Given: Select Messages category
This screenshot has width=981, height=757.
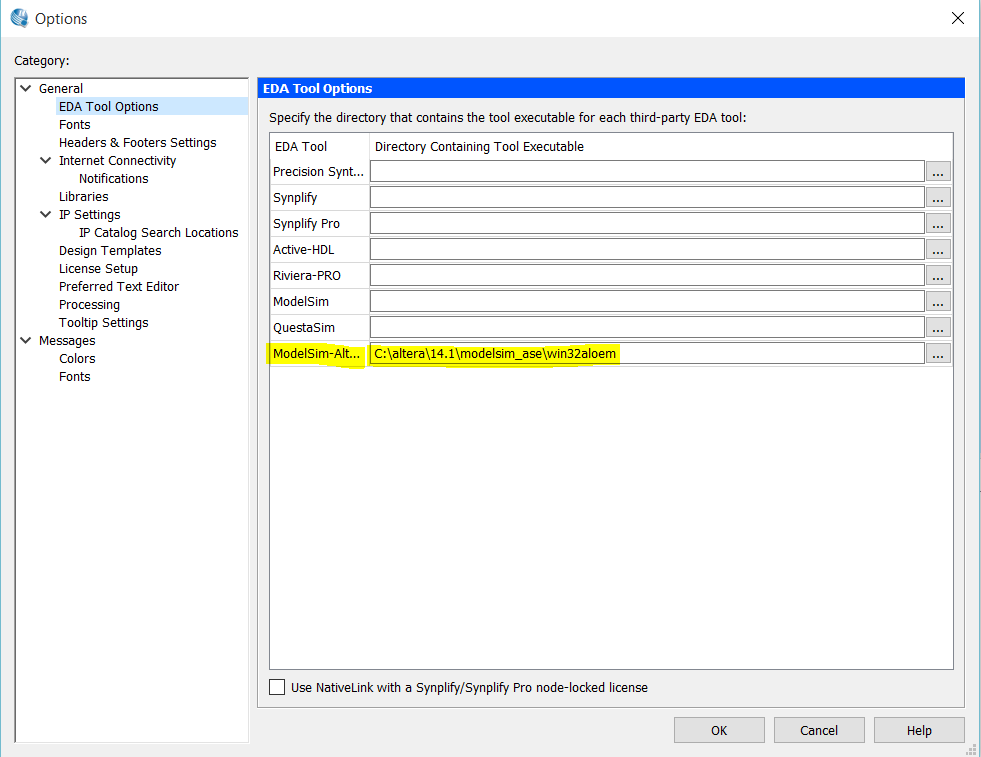Looking at the screenshot, I should click(67, 340).
